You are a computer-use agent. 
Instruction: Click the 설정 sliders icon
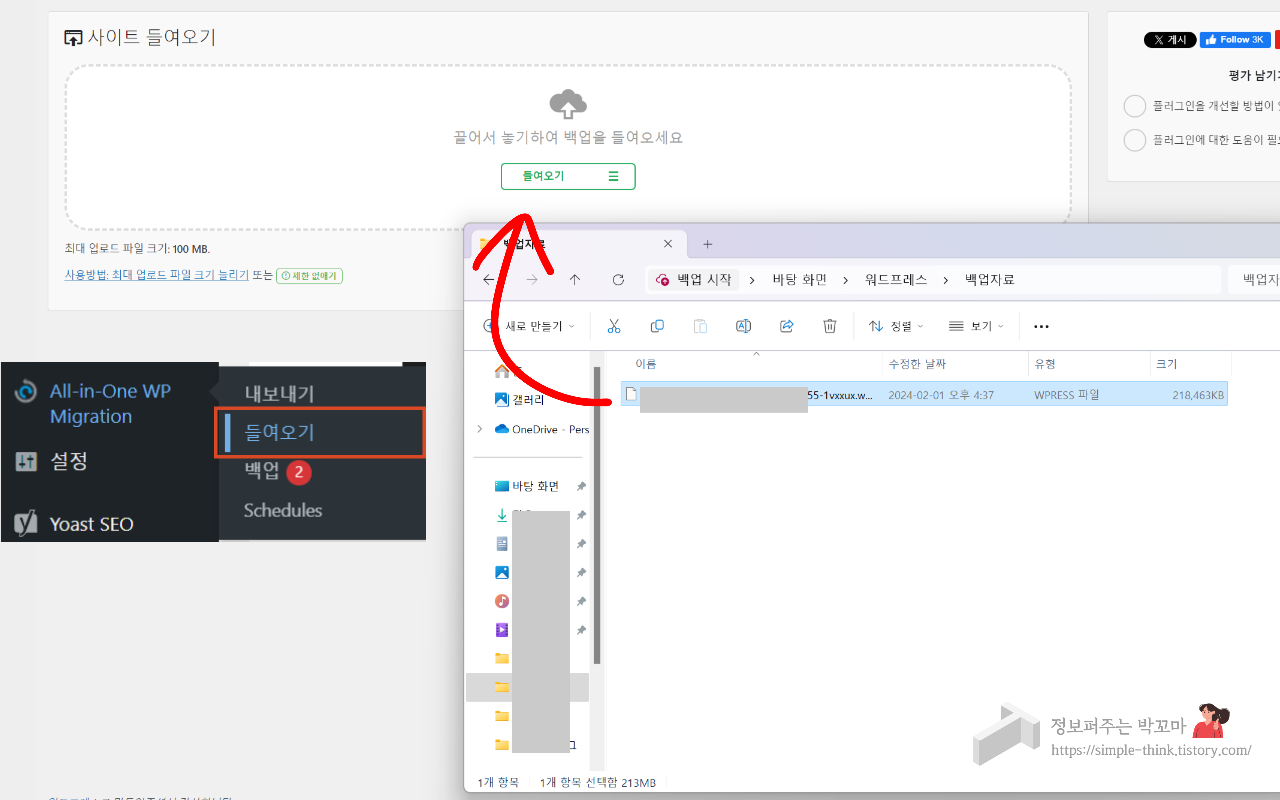26,461
